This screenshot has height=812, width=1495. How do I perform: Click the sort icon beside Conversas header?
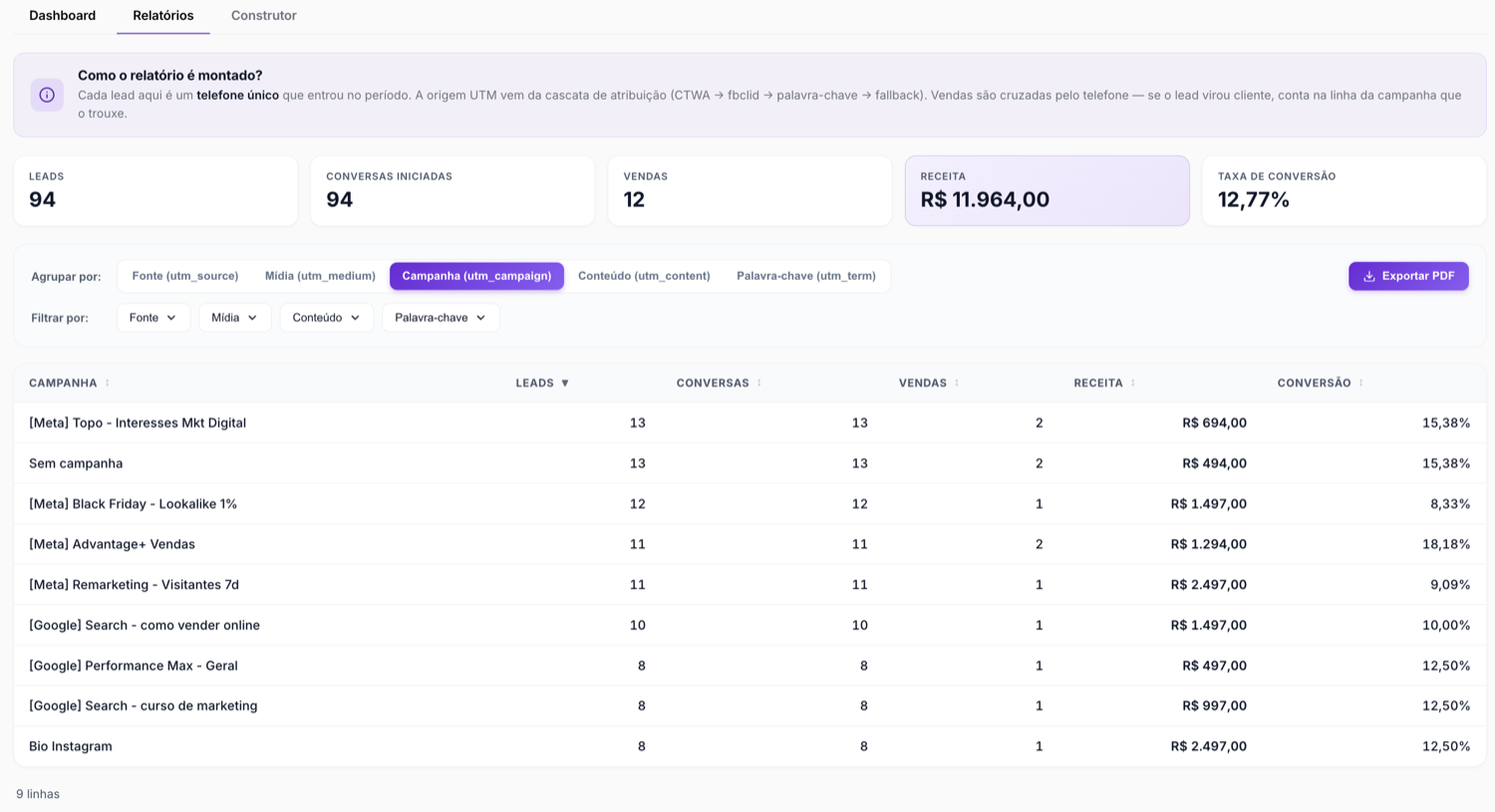(759, 383)
